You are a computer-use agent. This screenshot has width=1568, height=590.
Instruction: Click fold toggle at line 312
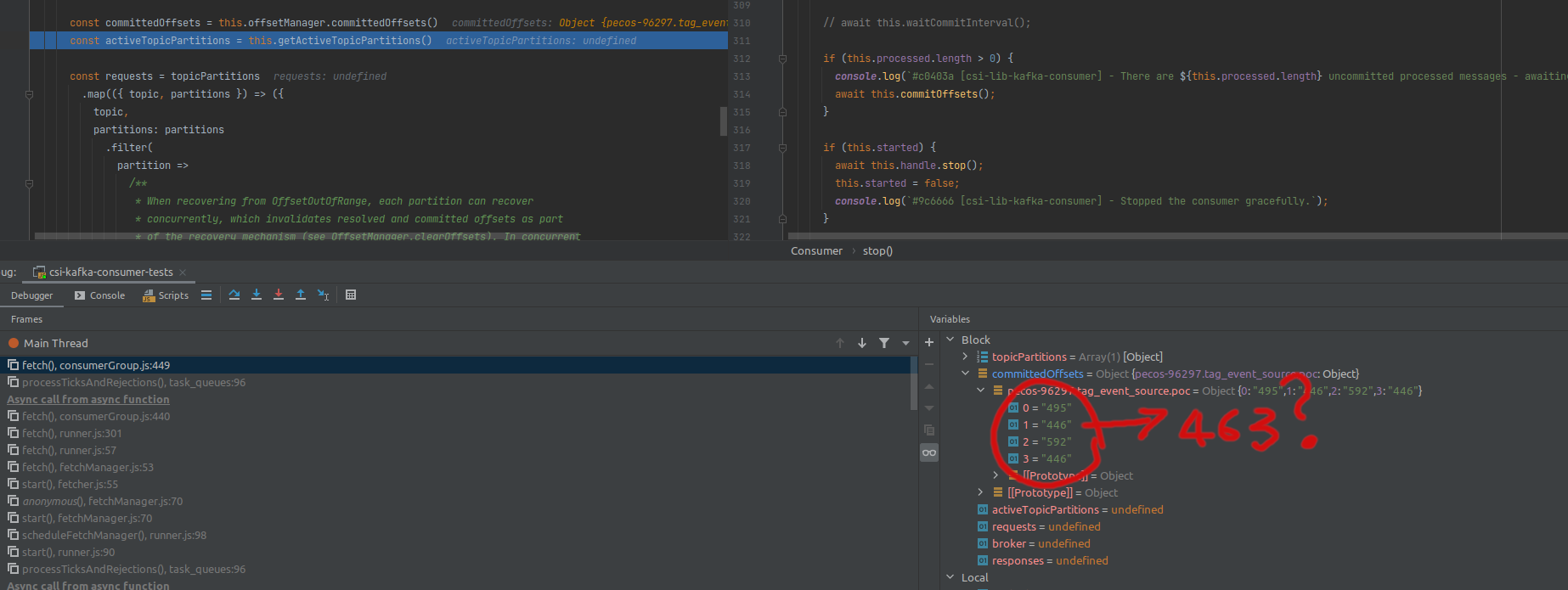(782, 59)
